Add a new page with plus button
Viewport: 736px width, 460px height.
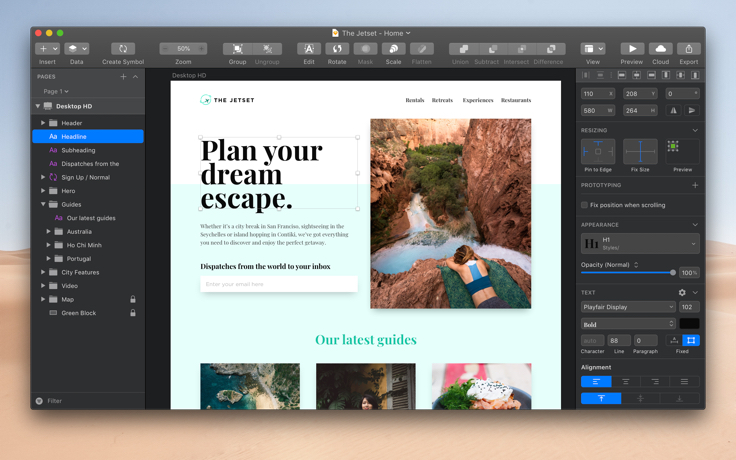pos(123,77)
